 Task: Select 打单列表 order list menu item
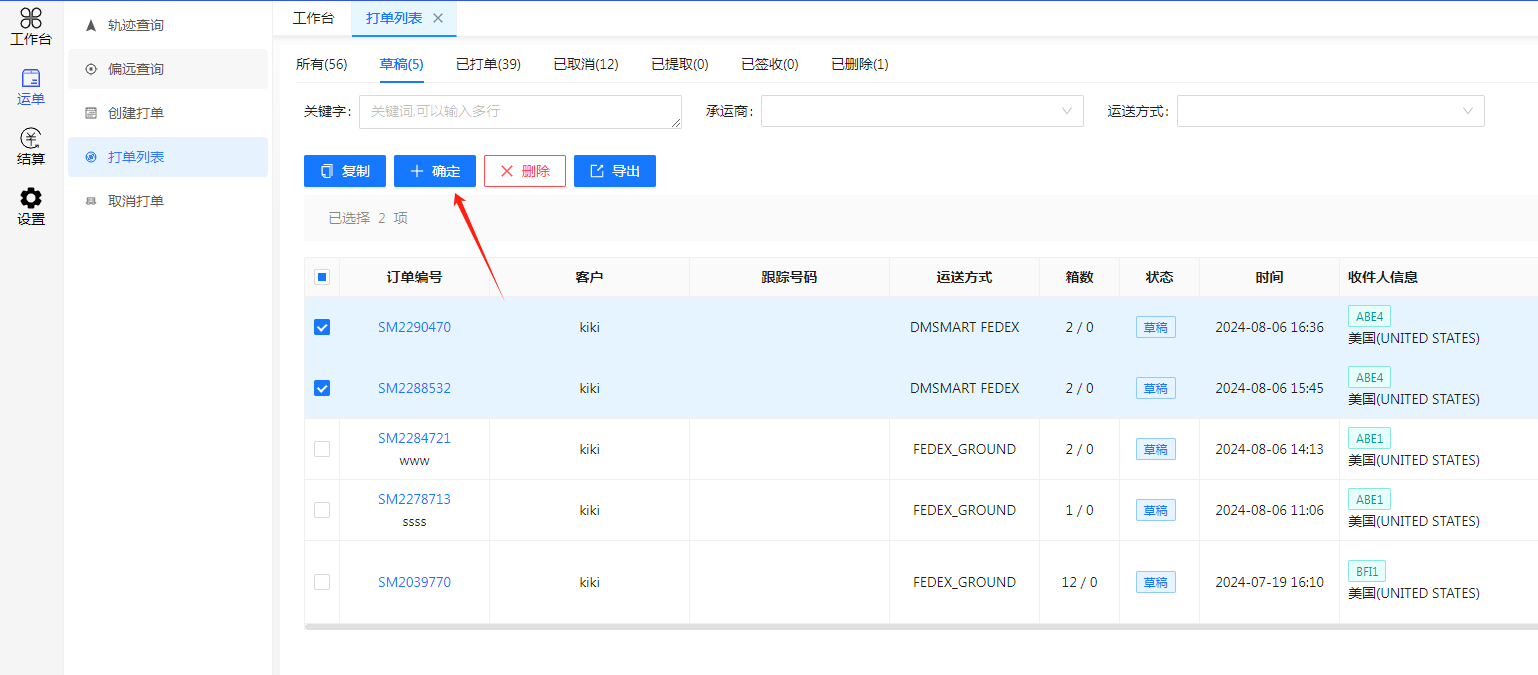pyautogui.click(x=168, y=157)
